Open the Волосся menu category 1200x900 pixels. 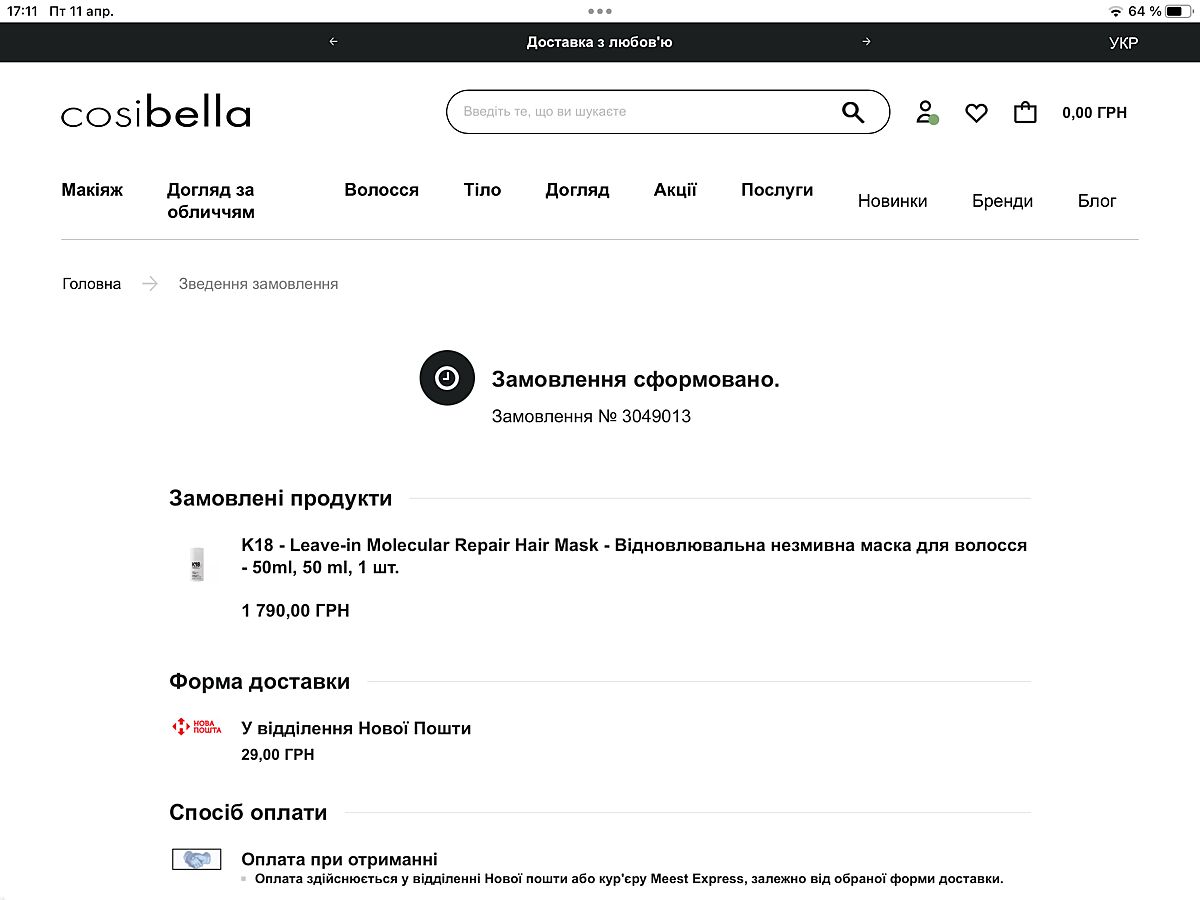point(381,190)
